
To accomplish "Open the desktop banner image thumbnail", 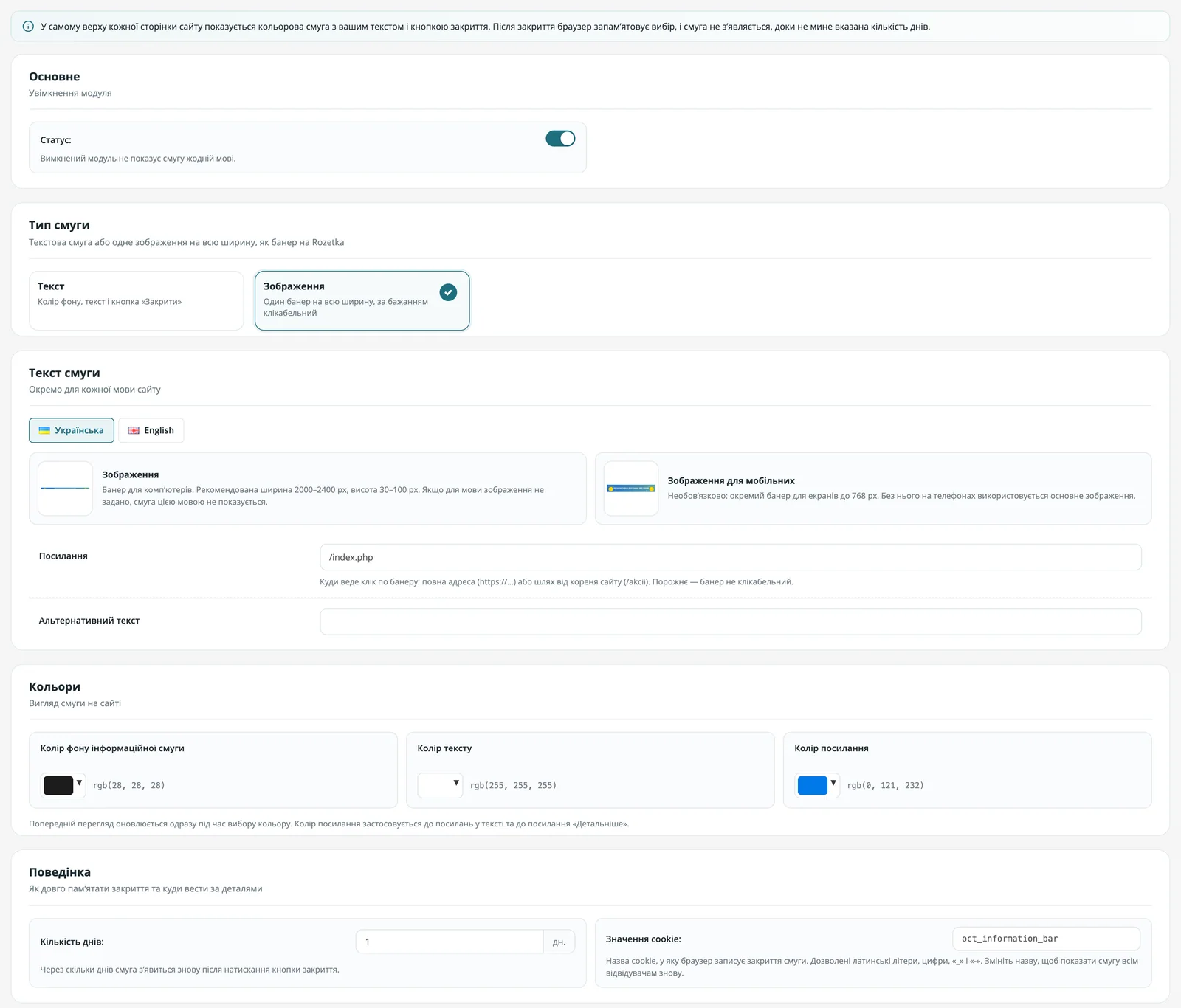I will [65, 489].
